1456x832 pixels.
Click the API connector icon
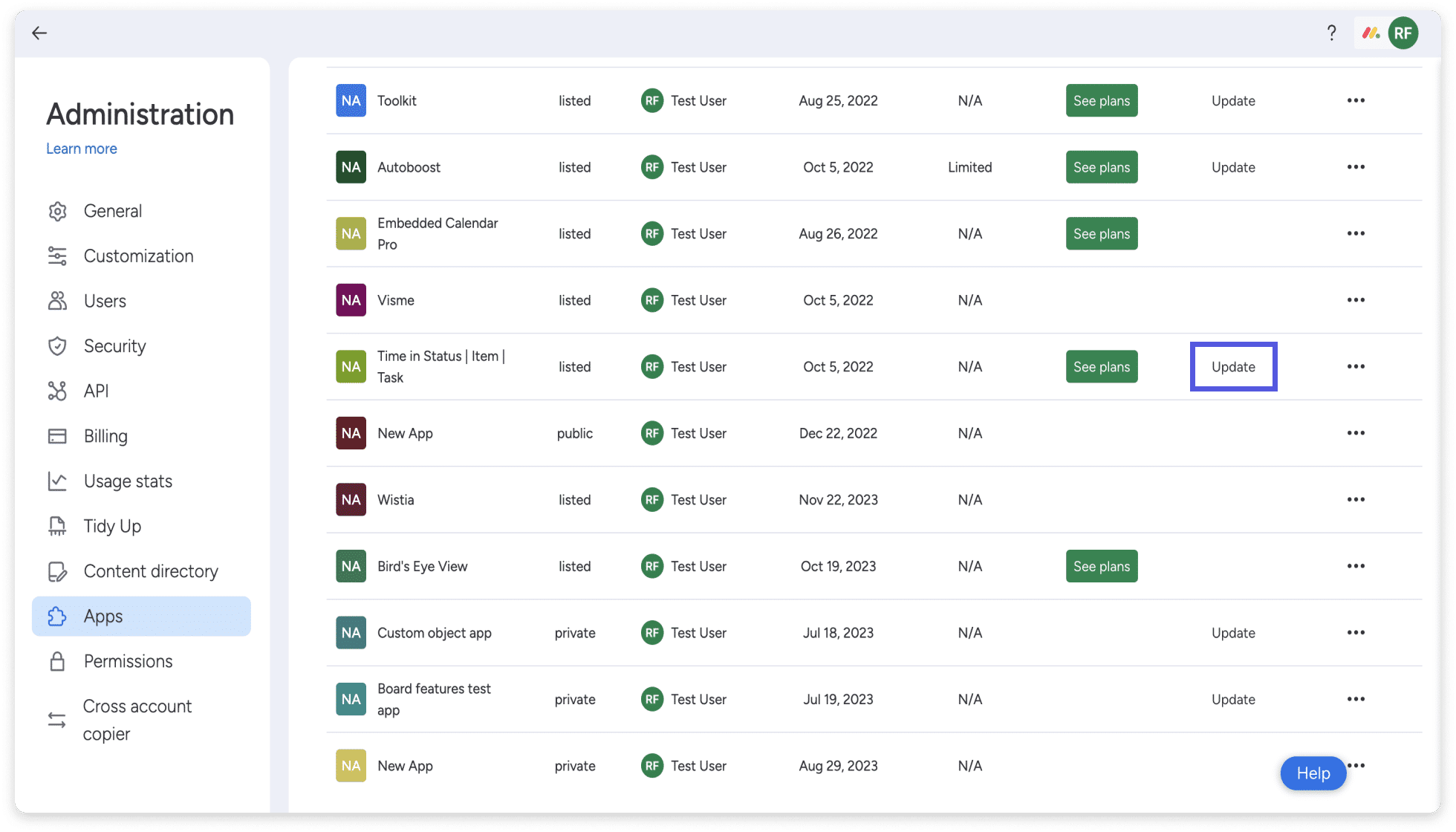tap(58, 391)
